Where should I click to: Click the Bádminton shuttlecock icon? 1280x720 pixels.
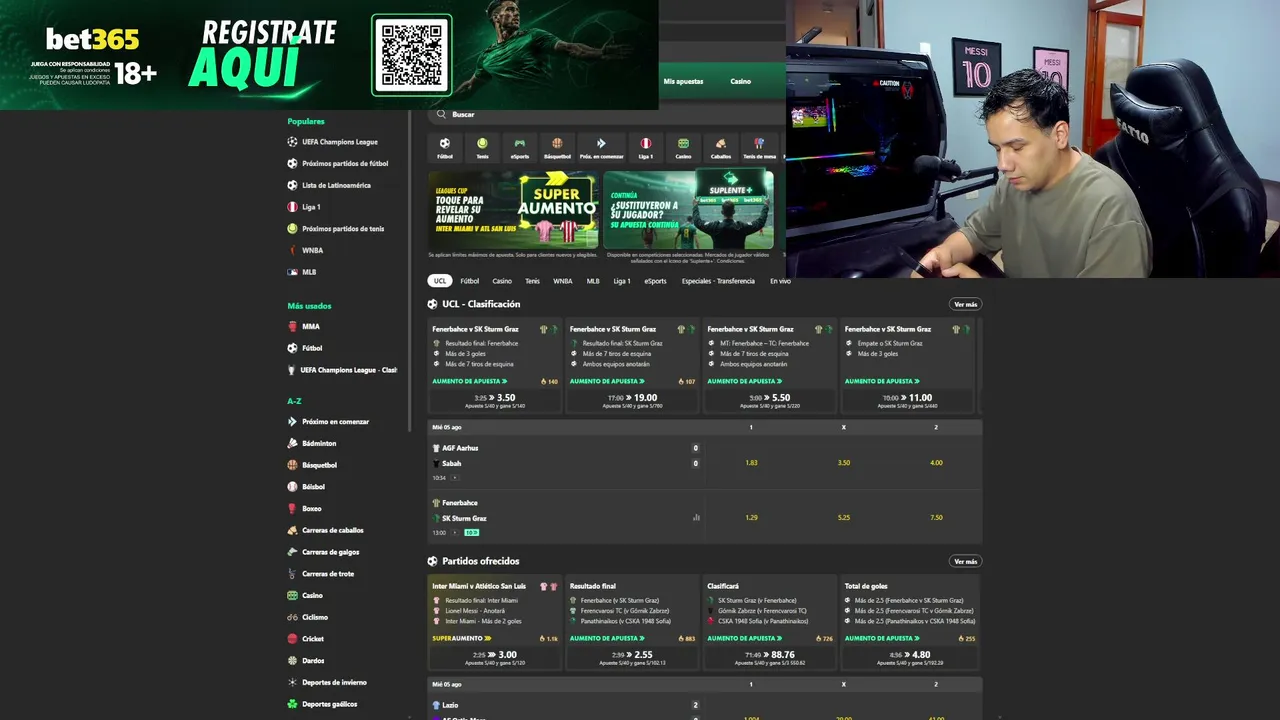[x=293, y=443]
